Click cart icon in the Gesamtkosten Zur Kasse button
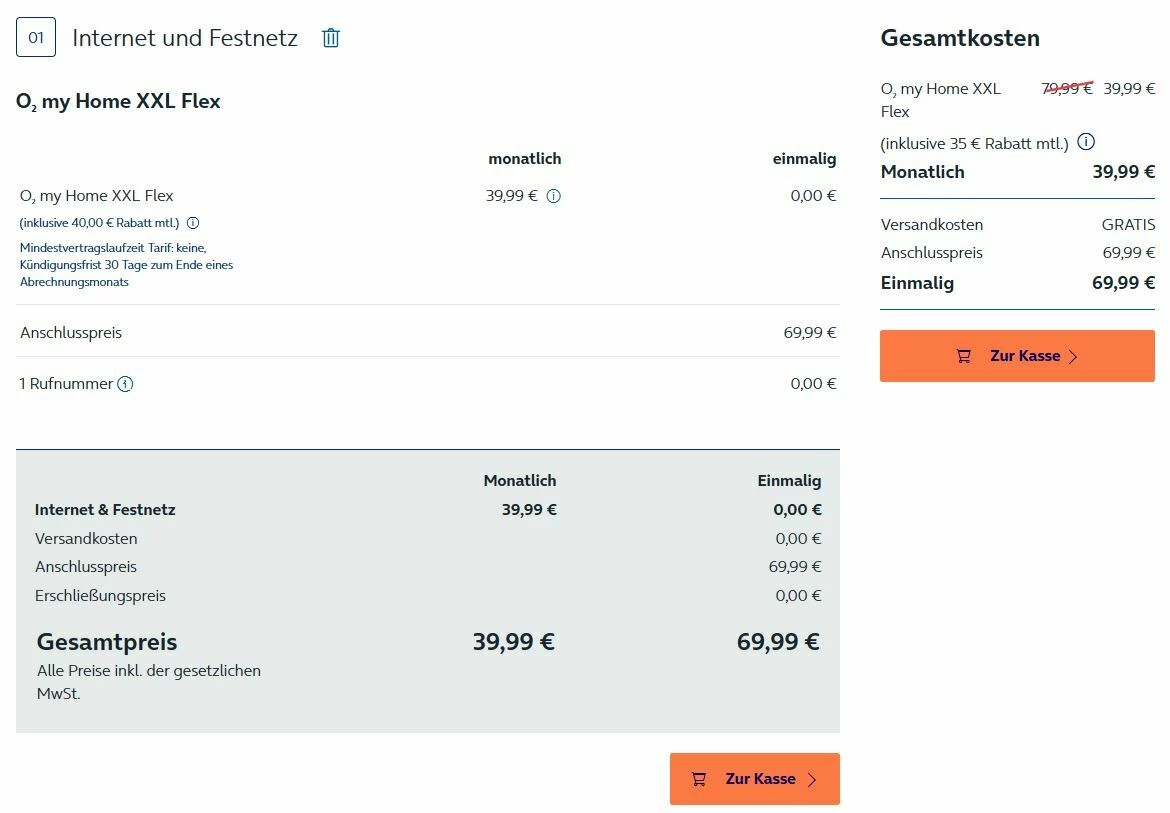The image size is (1170, 813). pyautogui.click(x=964, y=356)
